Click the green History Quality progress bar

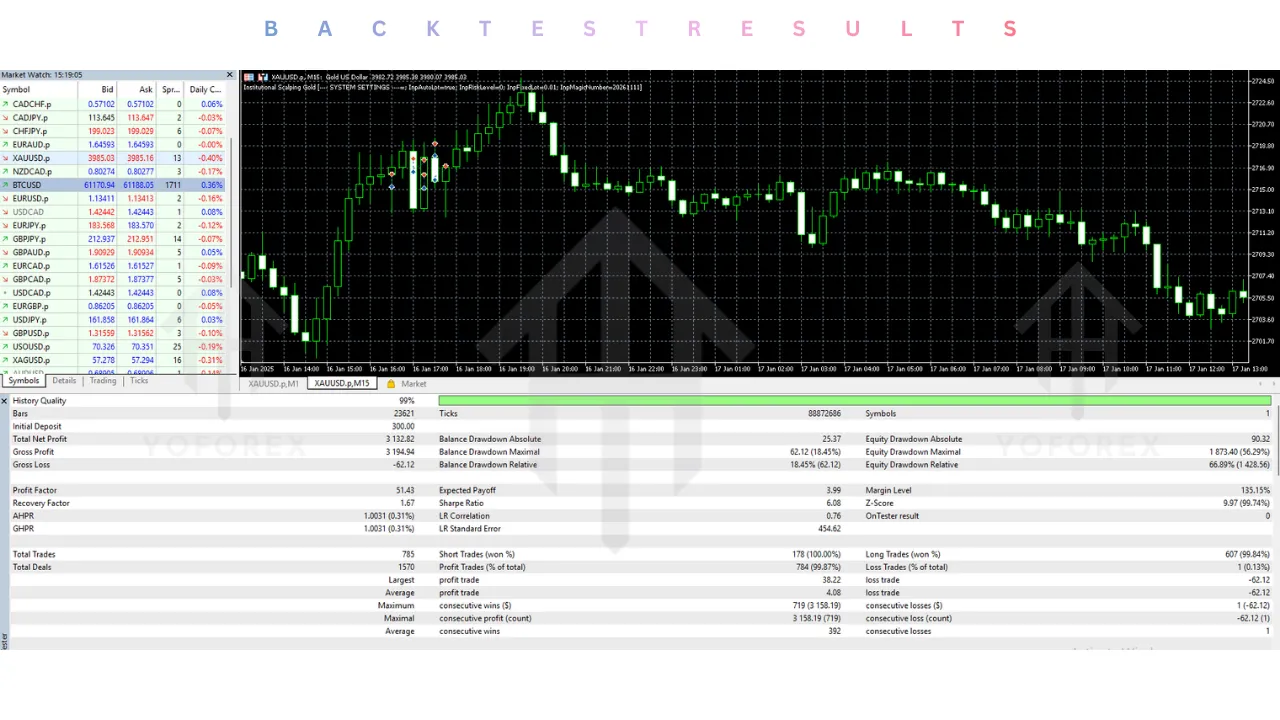(x=855, y=401)
